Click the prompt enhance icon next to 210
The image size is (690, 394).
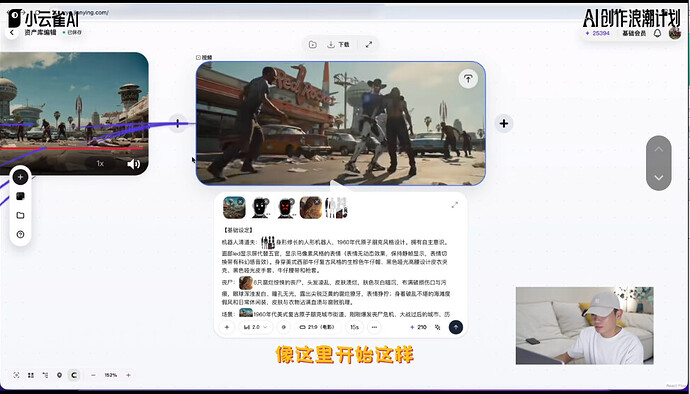coord(437,327)
